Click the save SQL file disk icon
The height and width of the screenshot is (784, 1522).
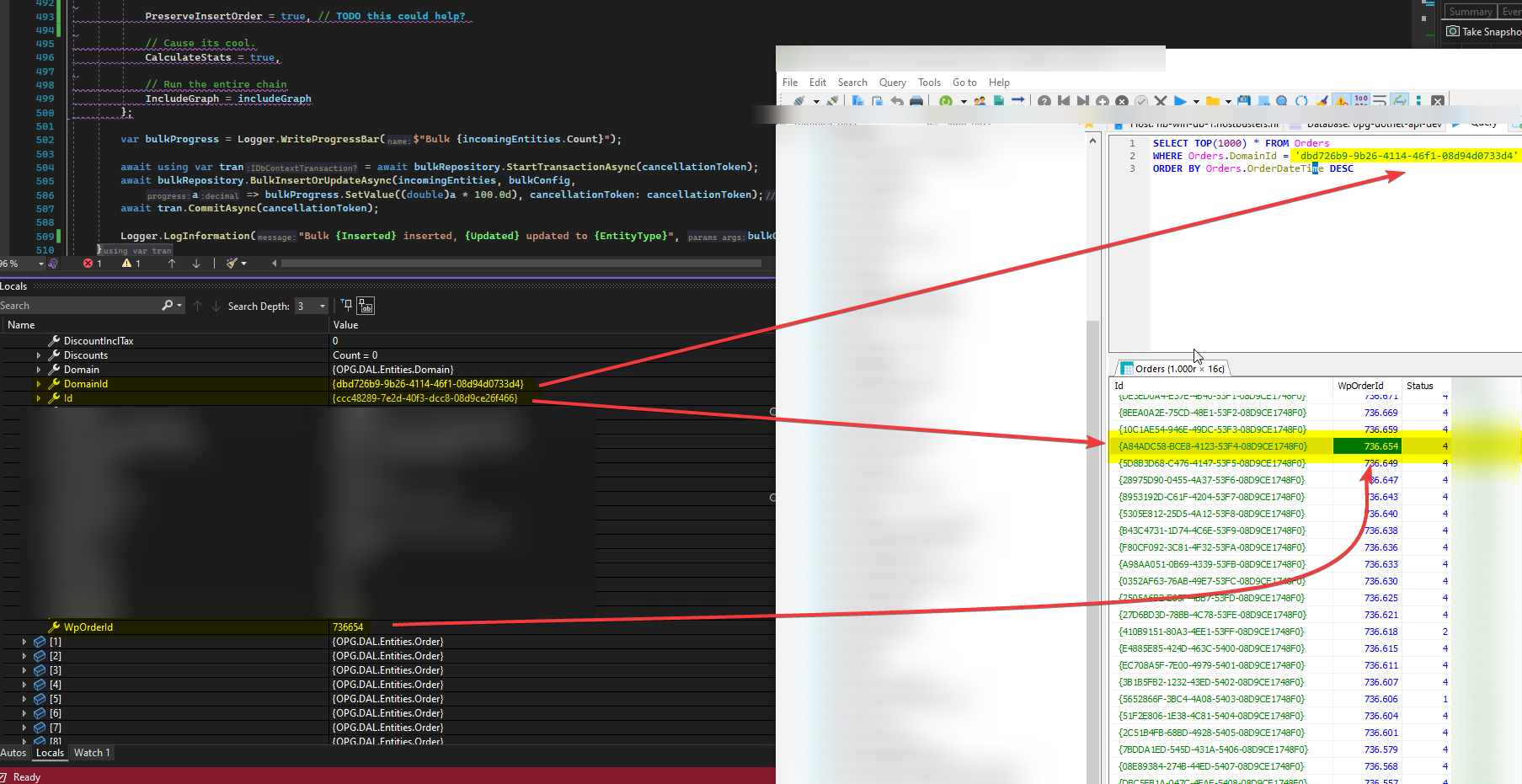tap(1244, 101)
